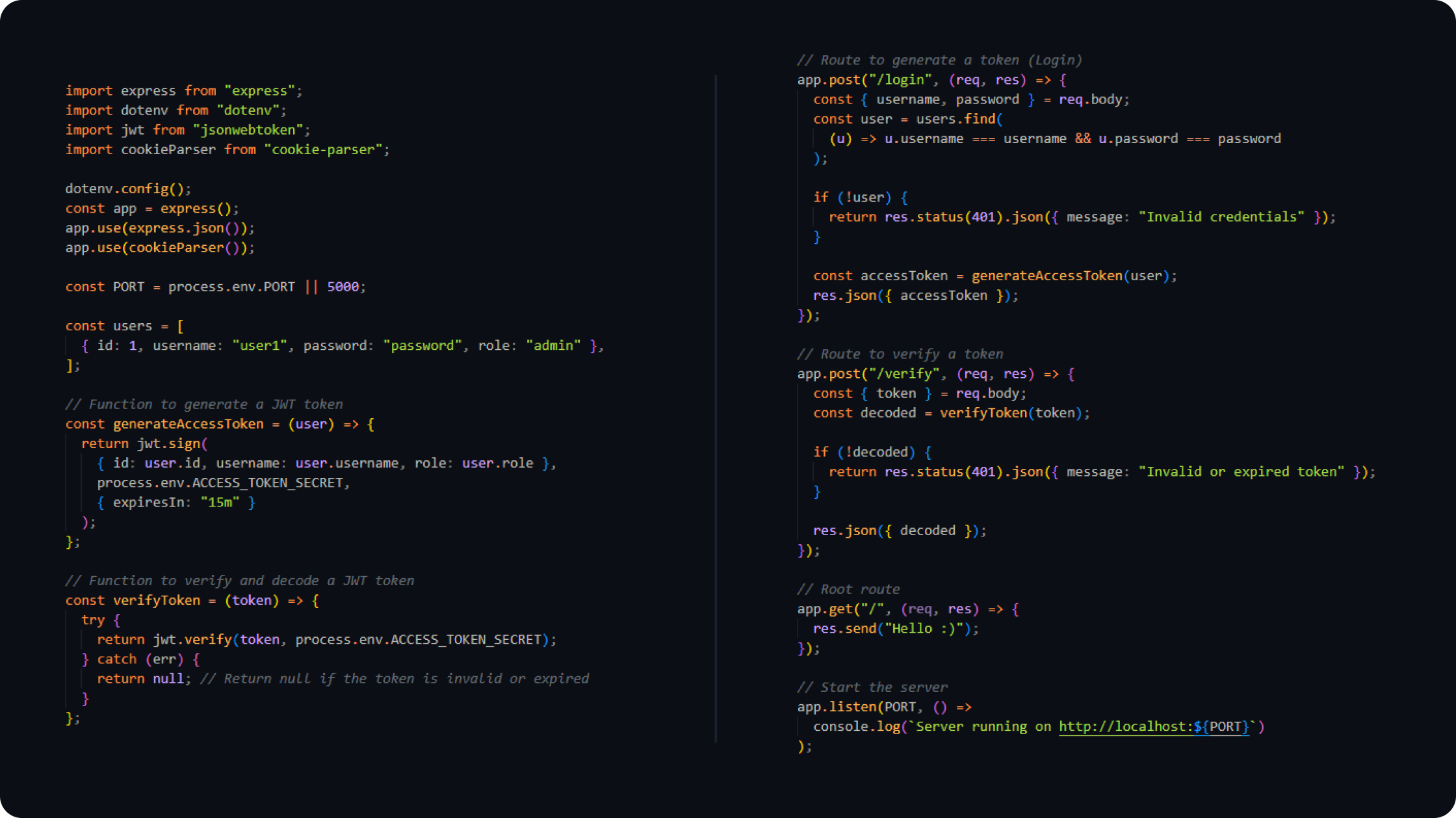Click the comment 'Function to generate a JWT token'
1456x818 pixels.
coord(204,404)
